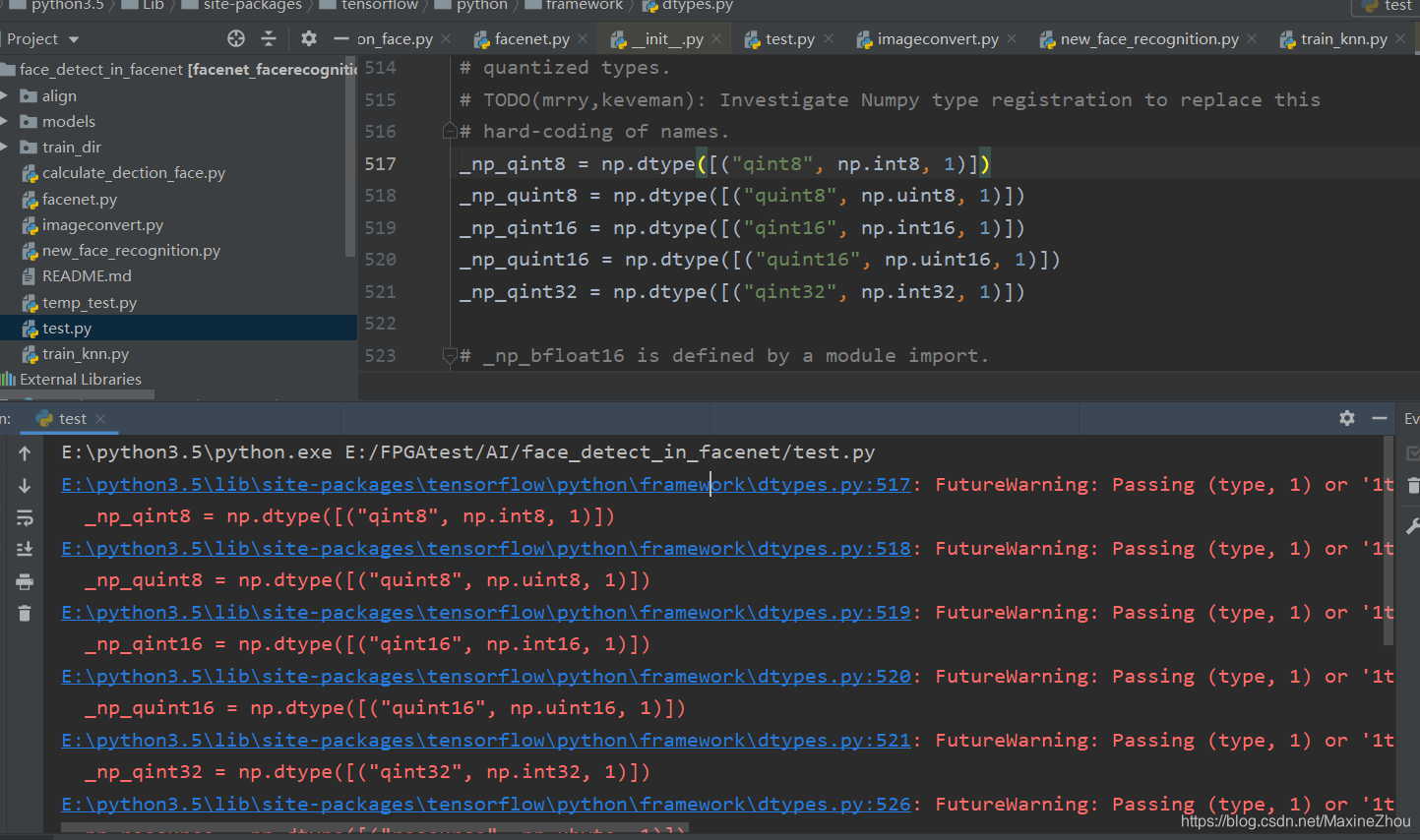Select calculate_dection_face.py in project tree
The height and width of the screenshot is (840, 1420).
point(134,172)
